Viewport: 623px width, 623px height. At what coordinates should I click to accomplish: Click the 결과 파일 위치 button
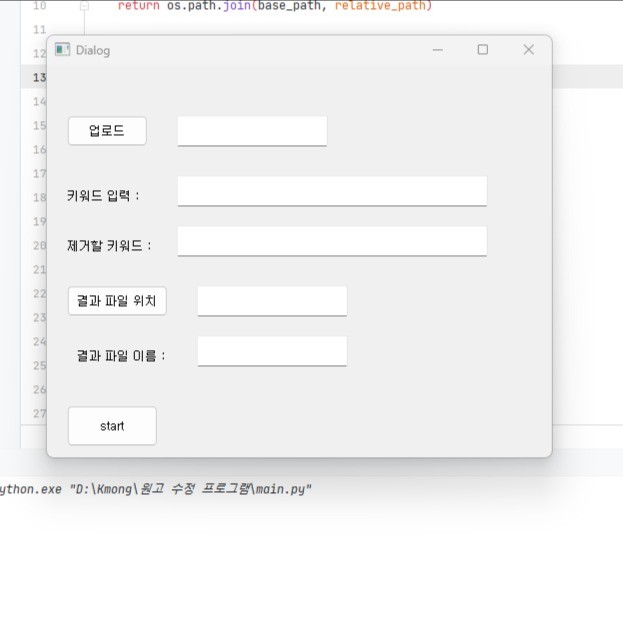pos(117,301)
